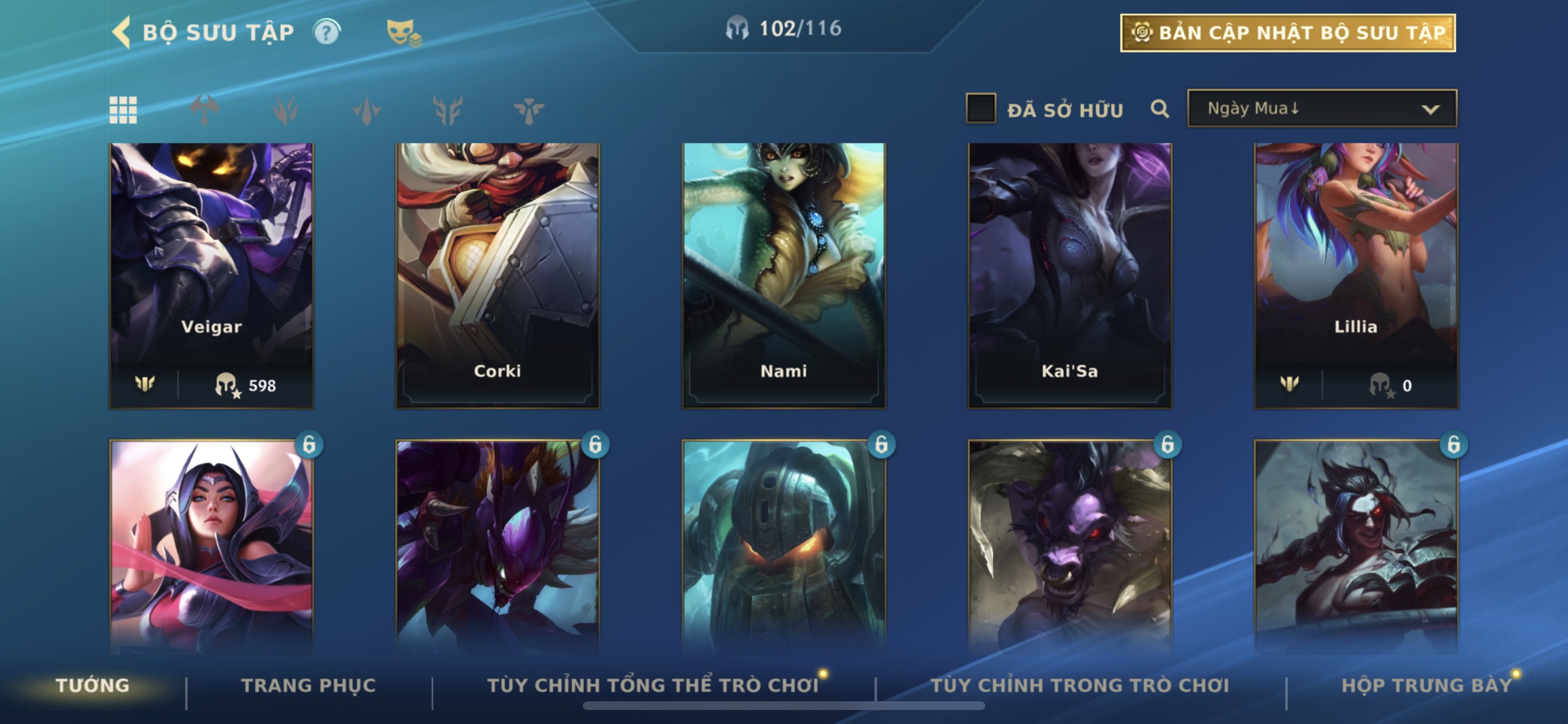The image size is (1568, 724).
Task: Tap the lock badge on Irelia card
Action: pyautogui.click(x=309, y=445)
